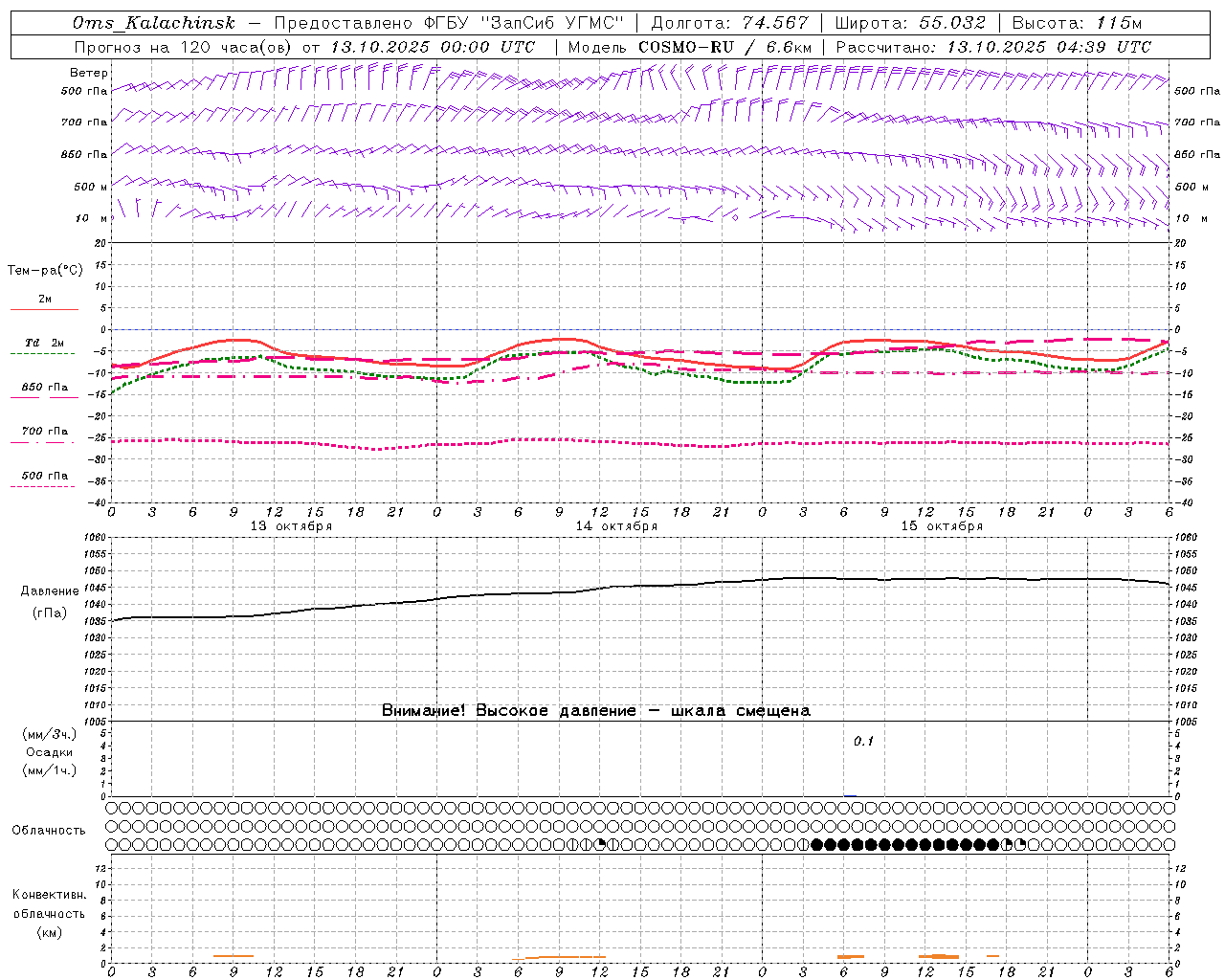The height and width of the screenshot is (980, 1225).
Task: Click the Высота: 115м value
Action: (x=1077, y=23)
